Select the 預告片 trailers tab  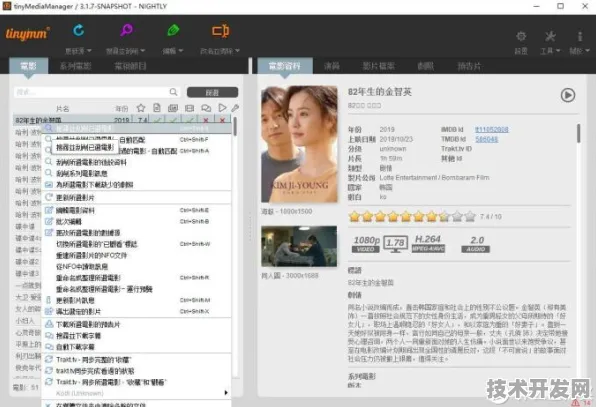point(469,66)
